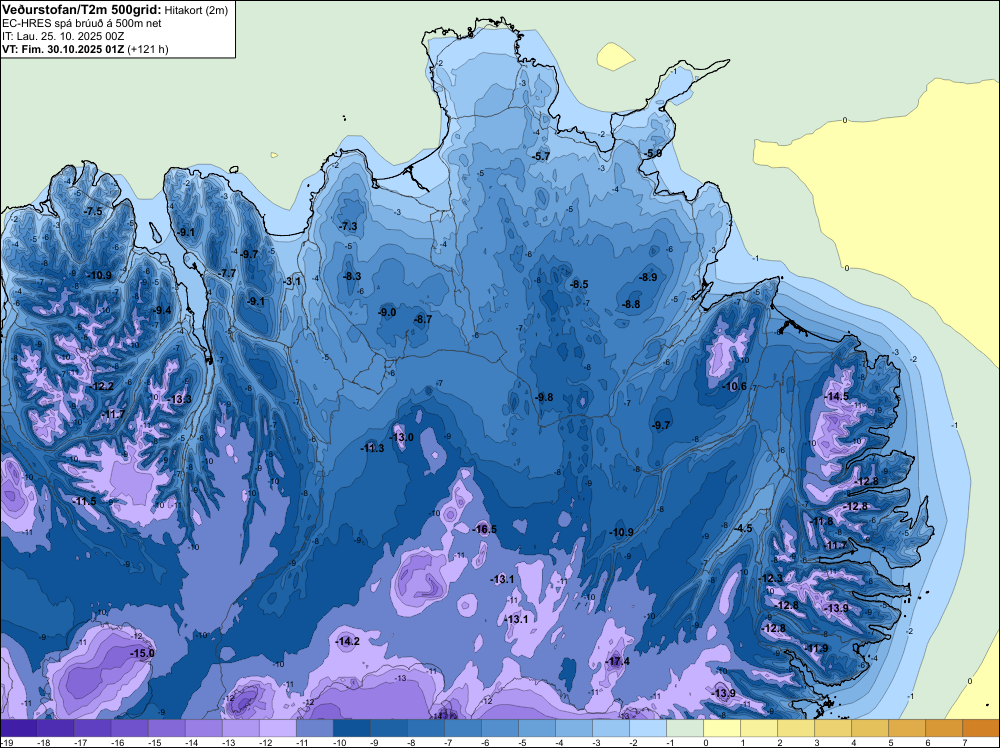1000x748 pixels.
Task: Click the '-11.5' temperature label
Action: [x=84, y=501]
